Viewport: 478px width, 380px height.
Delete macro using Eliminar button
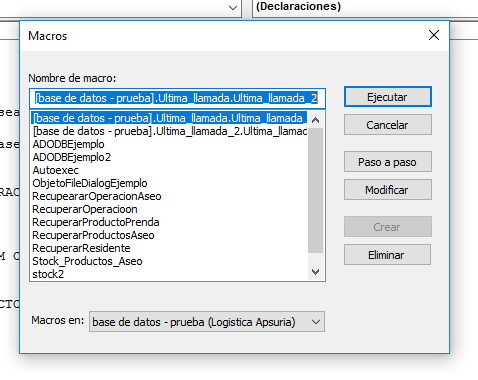[x=387, y=255]
